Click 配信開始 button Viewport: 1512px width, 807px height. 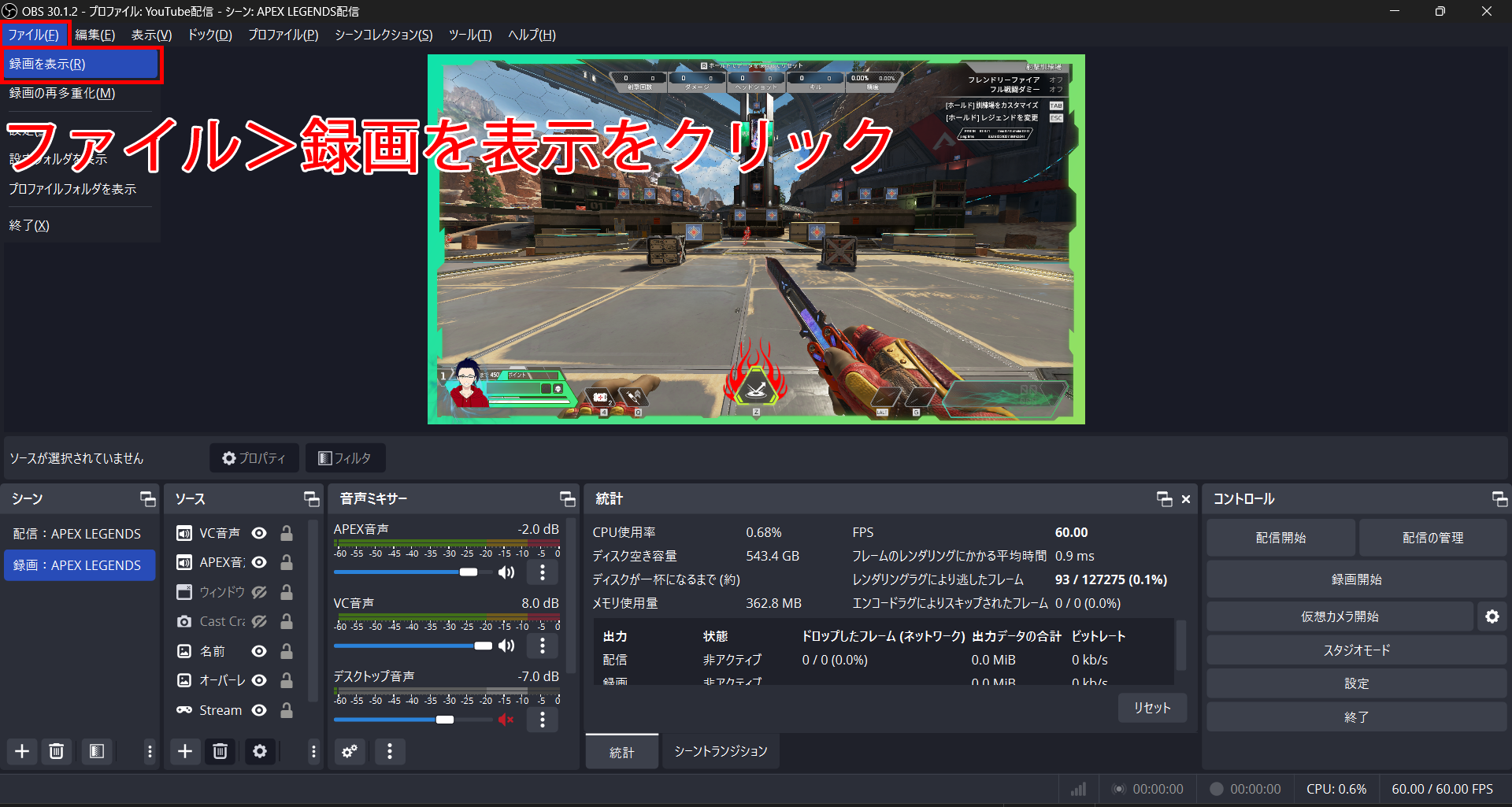[1280, 538]
